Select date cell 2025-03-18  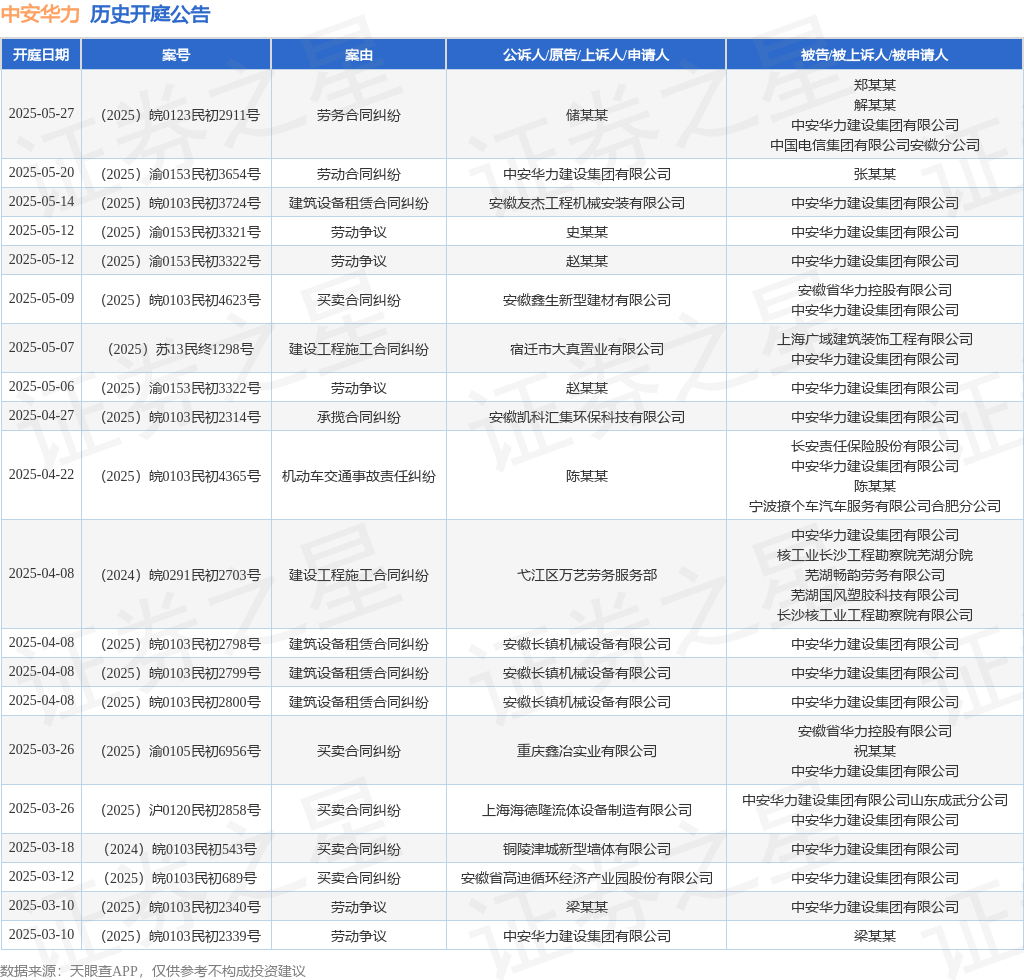[41, 847]
